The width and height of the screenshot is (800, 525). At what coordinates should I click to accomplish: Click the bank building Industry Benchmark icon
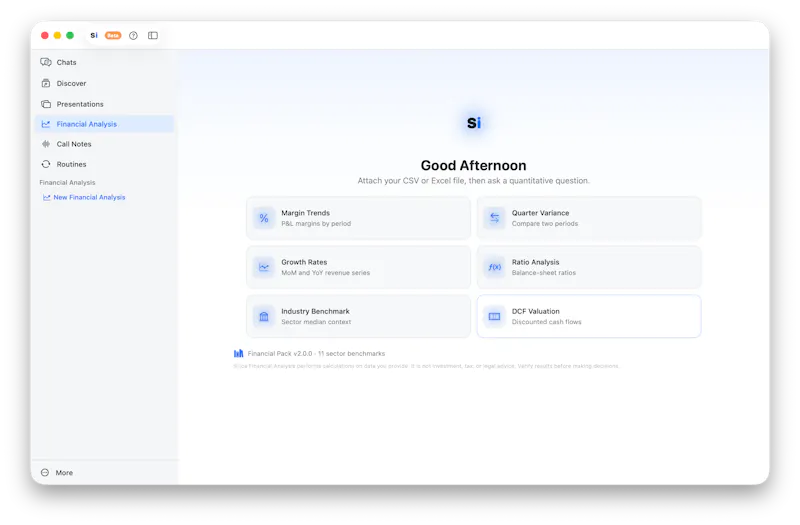[264, 316]
